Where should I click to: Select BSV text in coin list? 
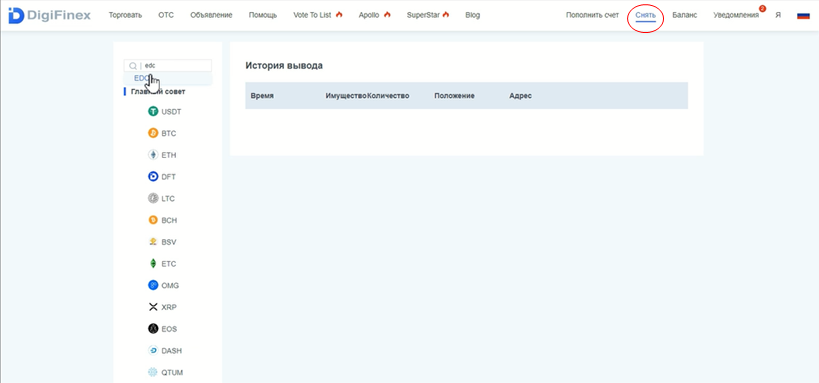coord(169,242)
